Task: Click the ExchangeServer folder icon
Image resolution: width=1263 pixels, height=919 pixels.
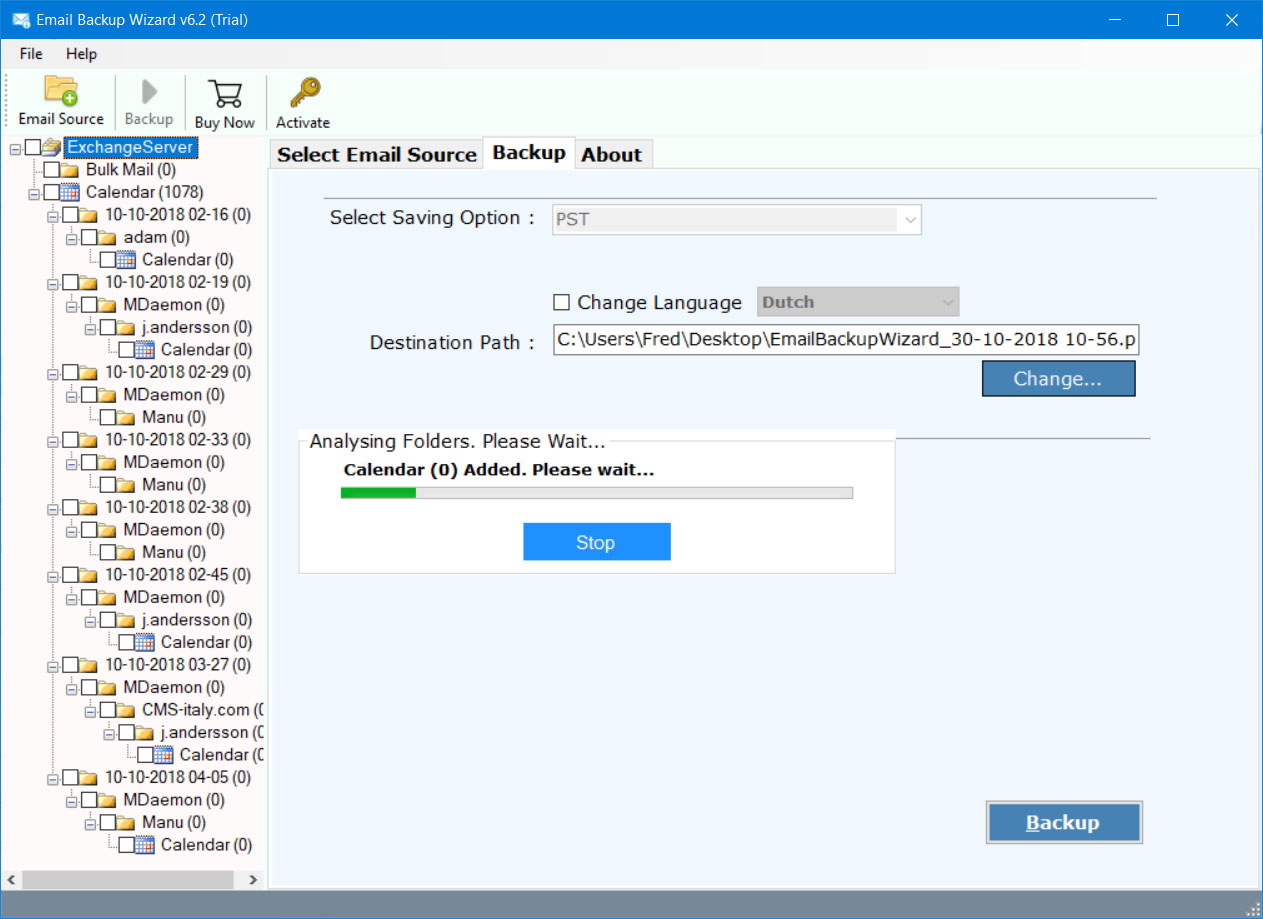Action: 51,148
